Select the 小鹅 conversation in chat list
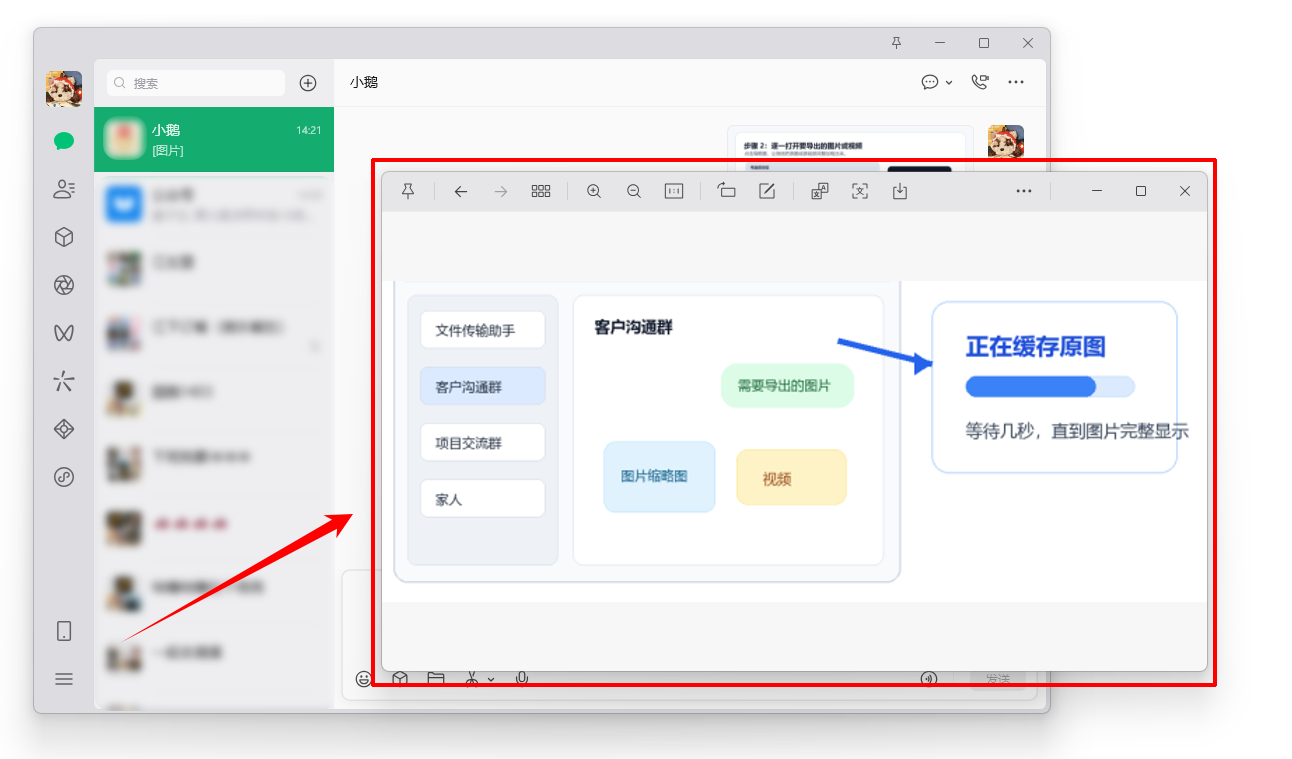Image resolution: width=1292 pixels, height=759 pixels. 214,140
